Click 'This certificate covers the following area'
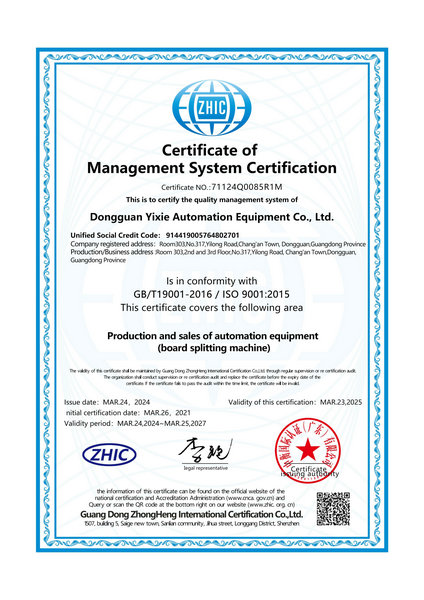424x600 pixels. coord(212,308)
